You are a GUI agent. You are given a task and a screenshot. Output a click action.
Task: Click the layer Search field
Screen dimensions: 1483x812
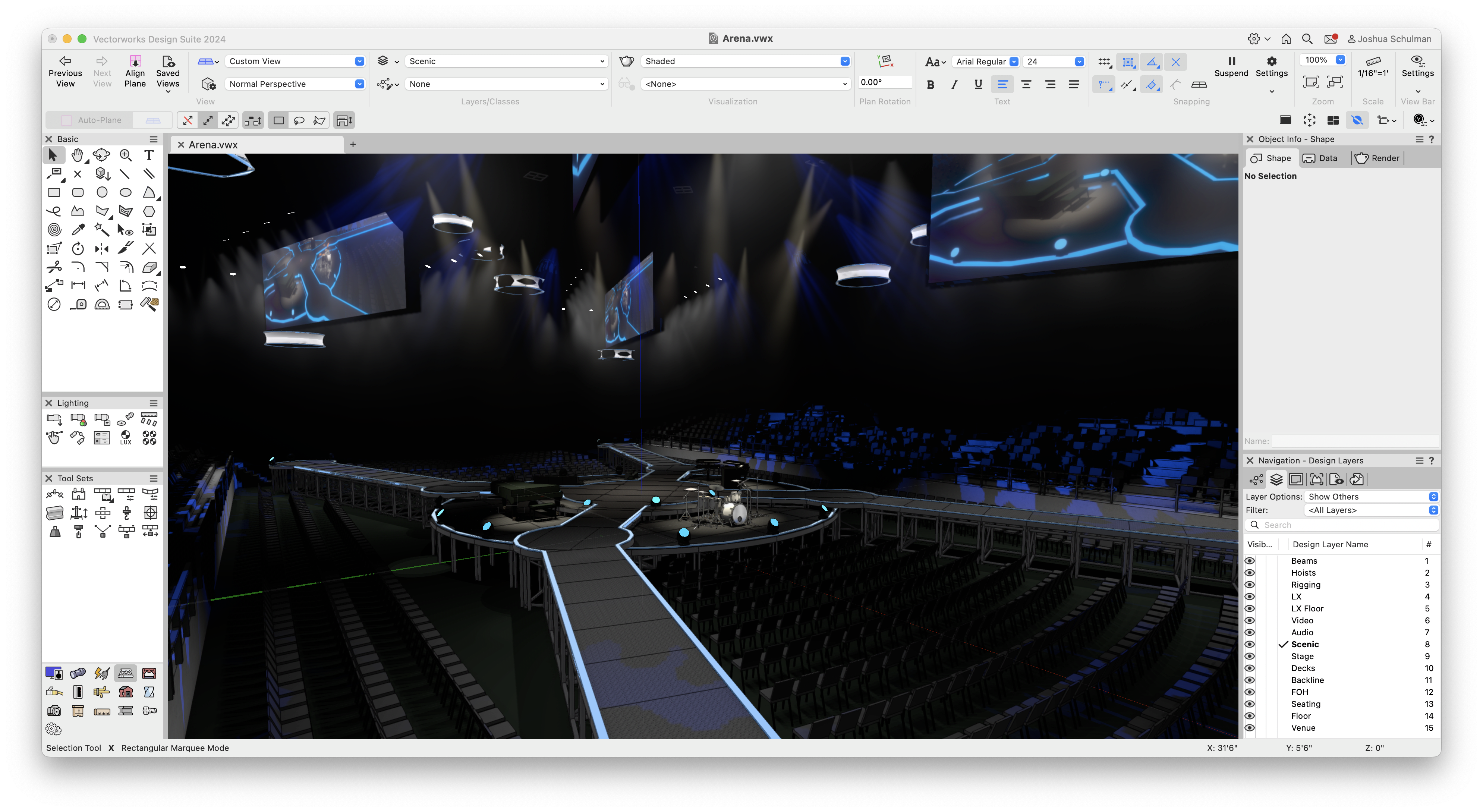[x=1342, y=525]
